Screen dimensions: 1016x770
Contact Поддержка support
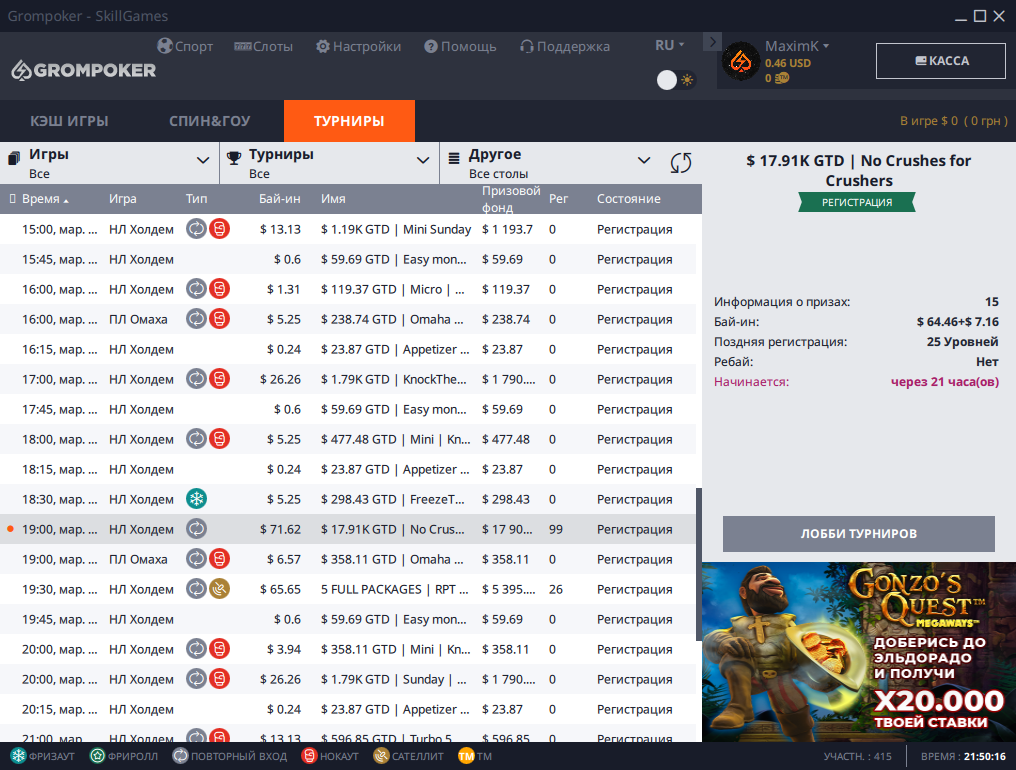click(564, 47)
